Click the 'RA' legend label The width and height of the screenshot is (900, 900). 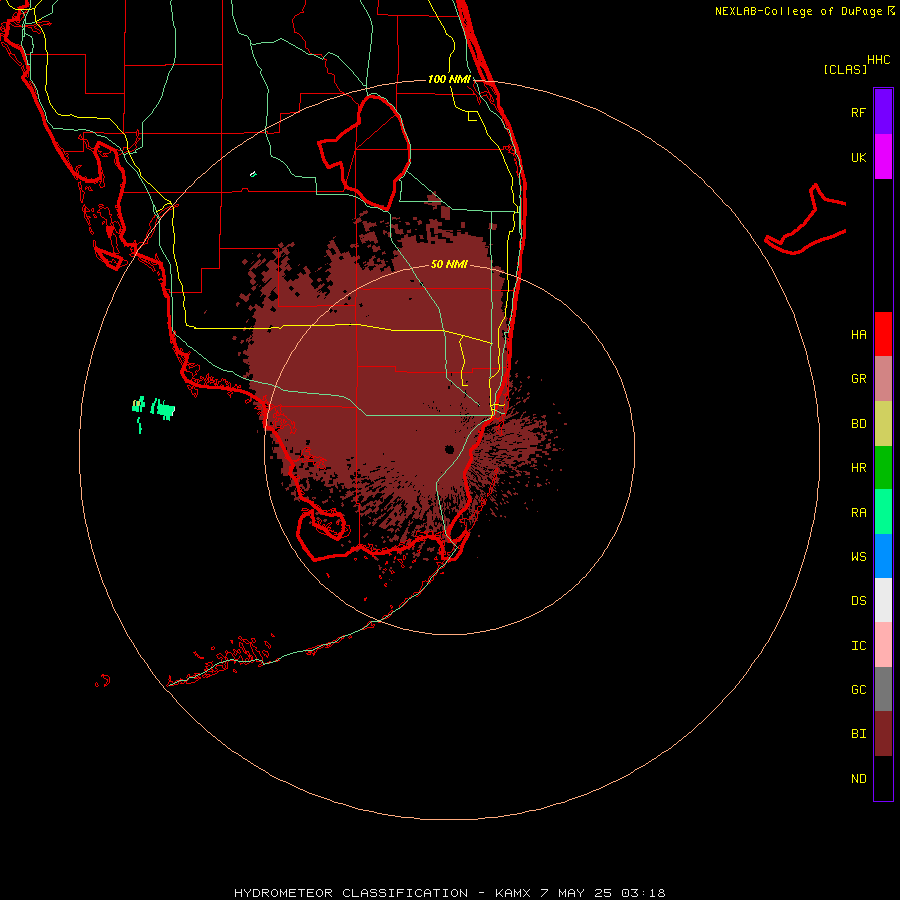(858, 512)
